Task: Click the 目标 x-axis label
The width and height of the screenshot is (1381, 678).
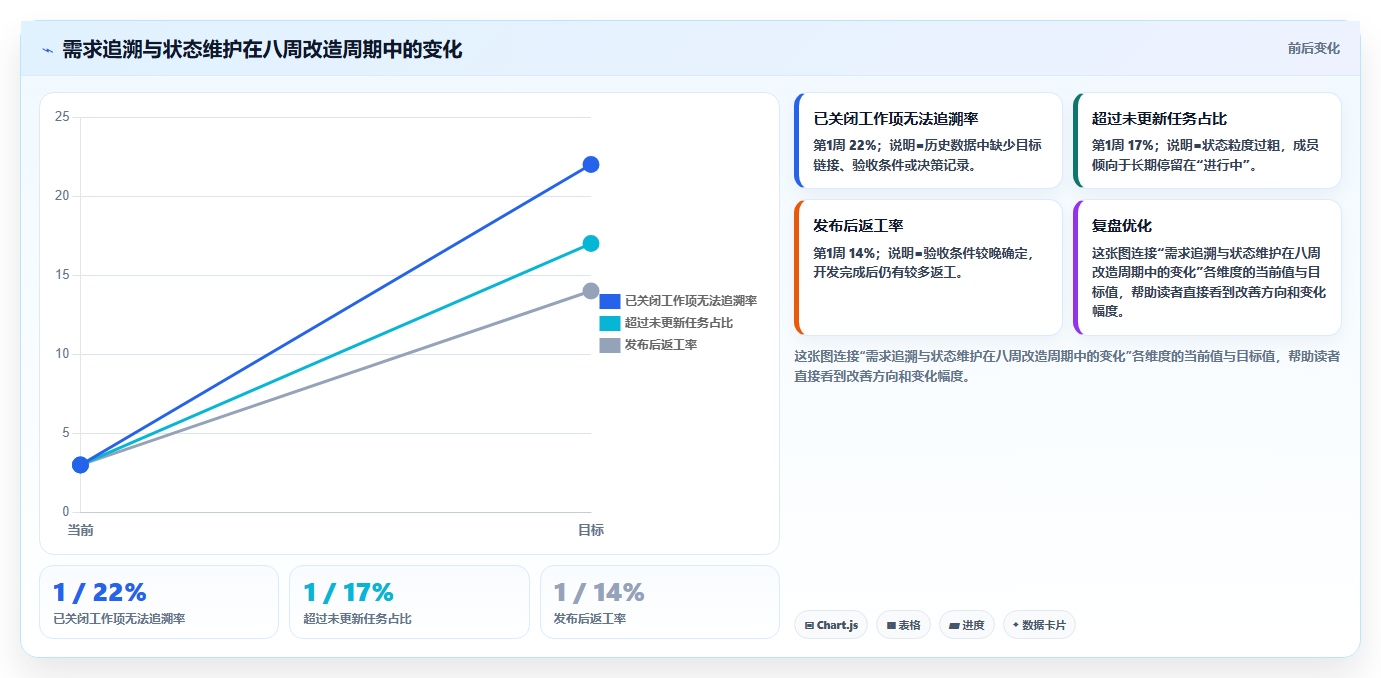Action: 591,530
